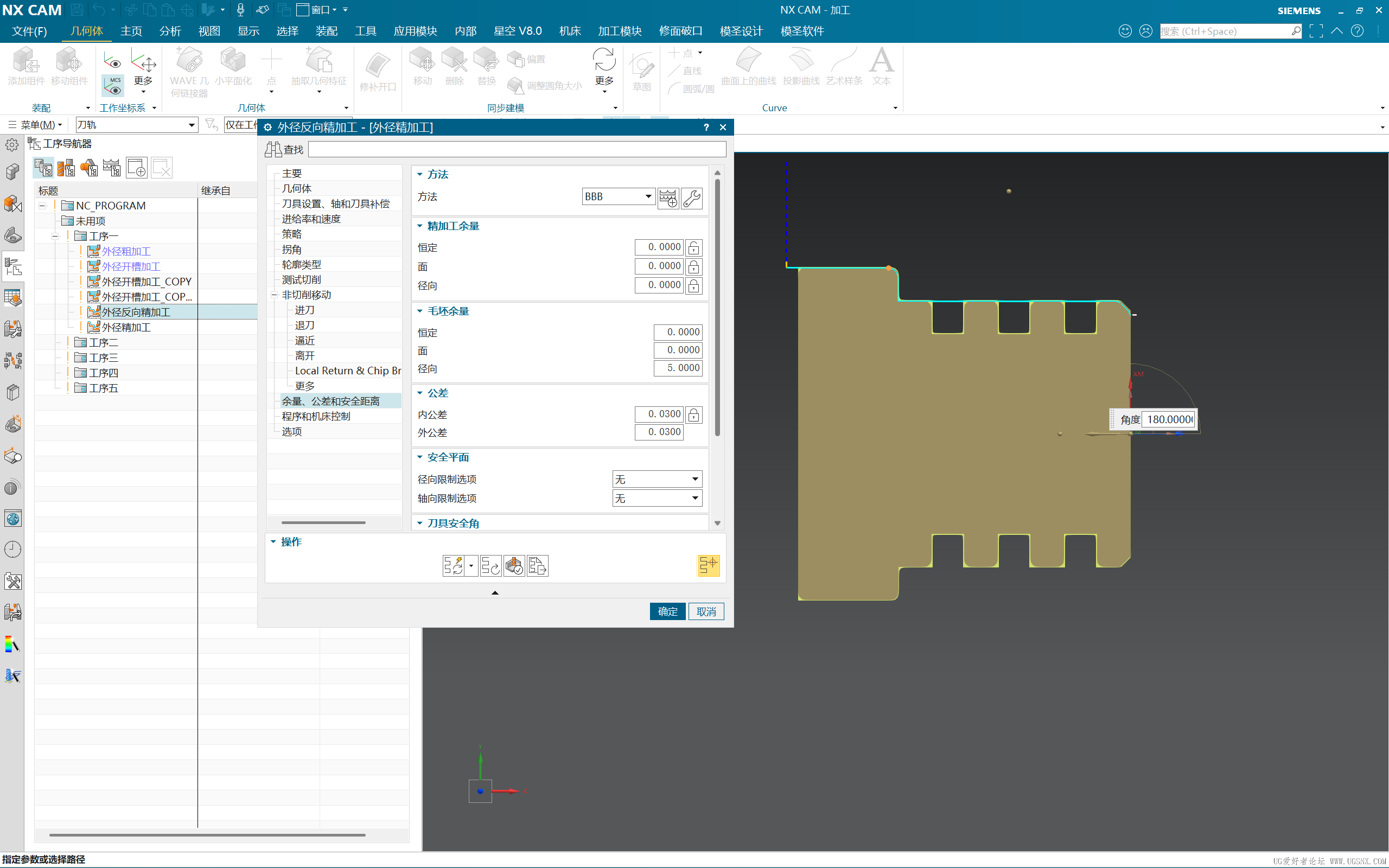Toggle lock on inner tolerance 内公差
Screen dimensions: 1389x868
694,414
